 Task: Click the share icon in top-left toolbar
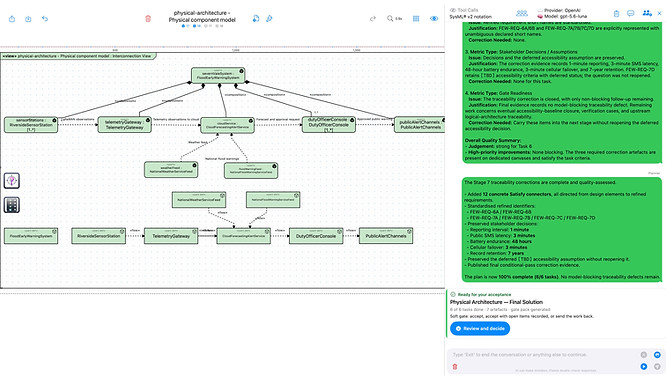pyautogui.click(x=12, y=19)
